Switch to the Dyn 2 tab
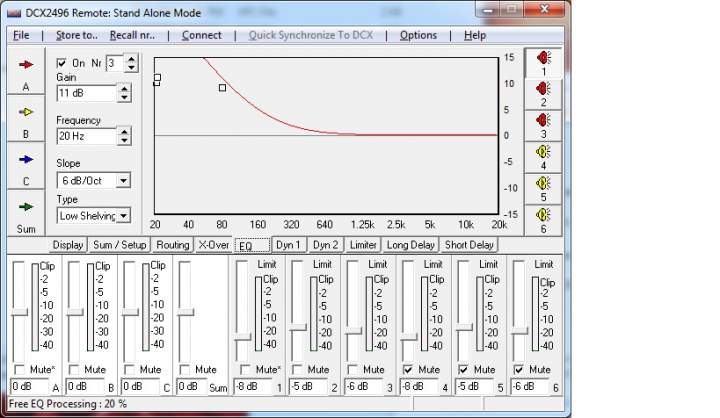Image resolution: width=720 pixels, height=418 pixels. click(x=325, y=245)
